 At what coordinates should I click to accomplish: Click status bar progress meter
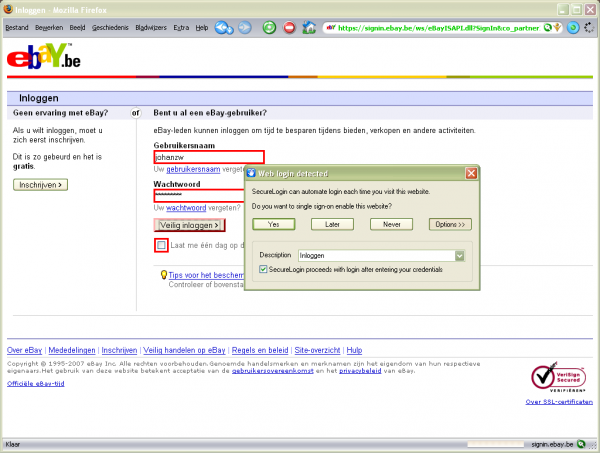click(496, 444)
